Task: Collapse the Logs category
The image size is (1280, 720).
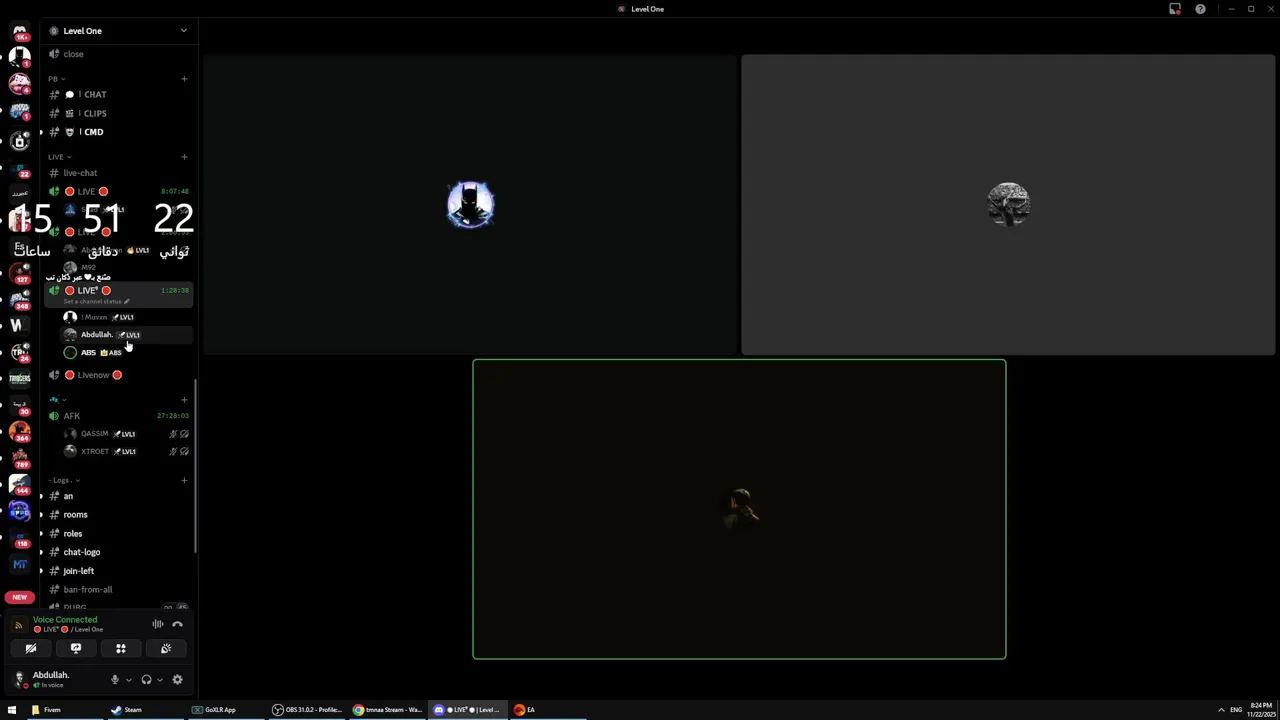Action: [x=66, y=480]
